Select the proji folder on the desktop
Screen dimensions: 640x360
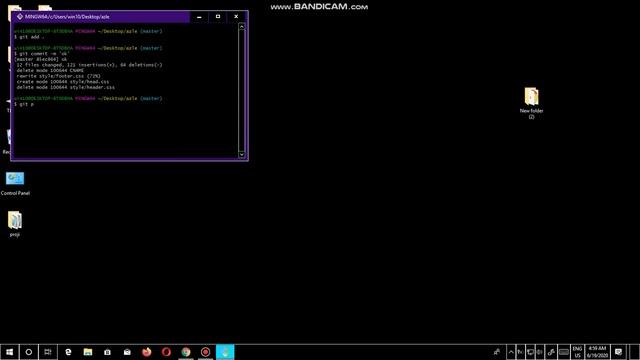[x=15, y=224]
